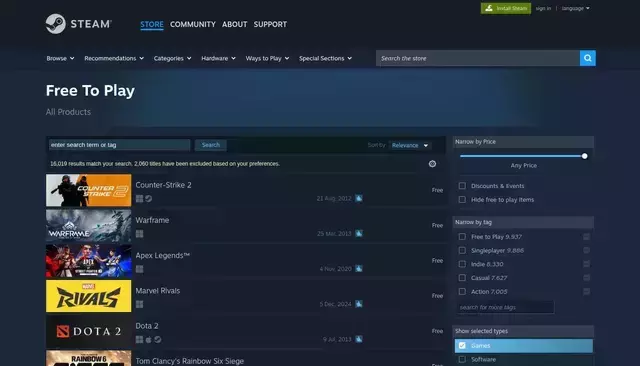Click the sign in link
640x366 pixels.
click(x=543, y=8)
